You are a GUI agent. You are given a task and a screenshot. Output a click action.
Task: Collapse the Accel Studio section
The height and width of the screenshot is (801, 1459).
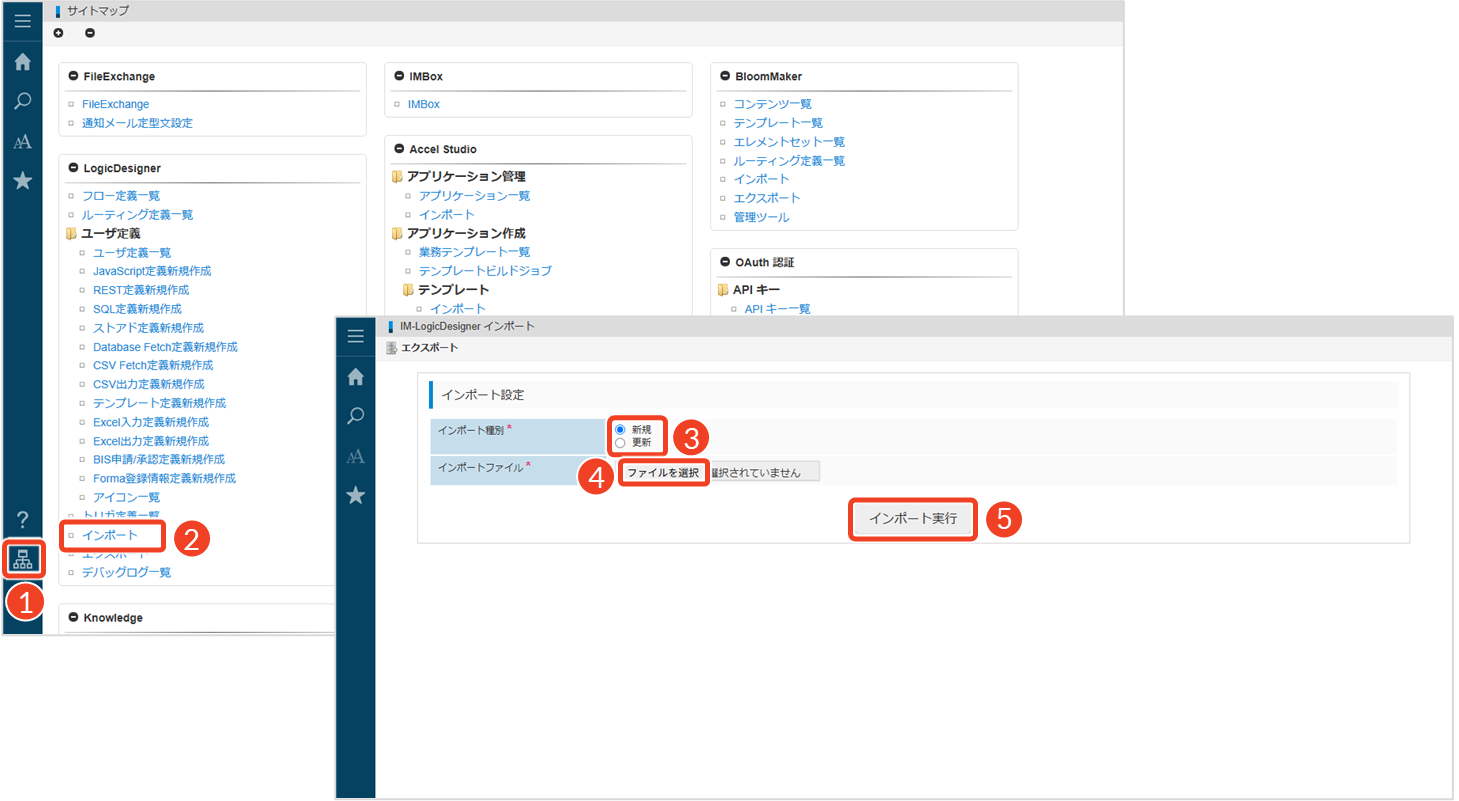click(399, 149)
